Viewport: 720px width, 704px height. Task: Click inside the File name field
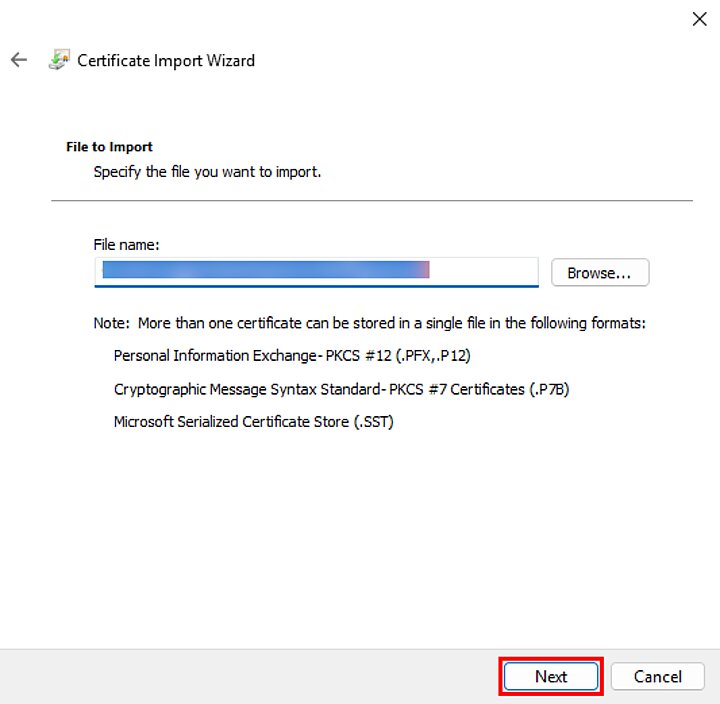tap(316, 272)
